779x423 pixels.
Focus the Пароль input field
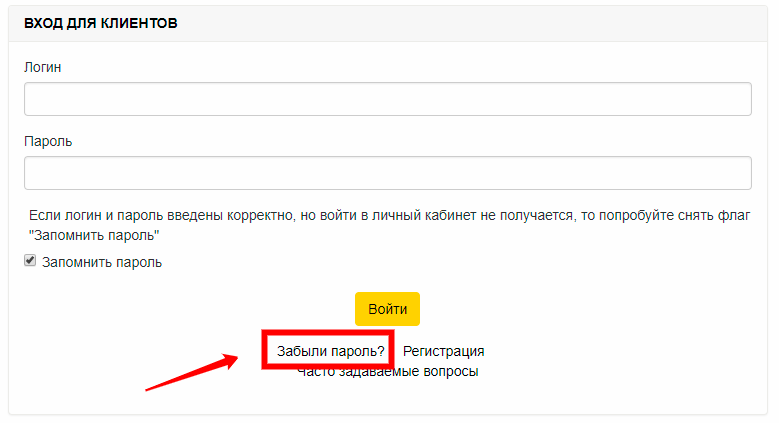(x=388, y=173)
